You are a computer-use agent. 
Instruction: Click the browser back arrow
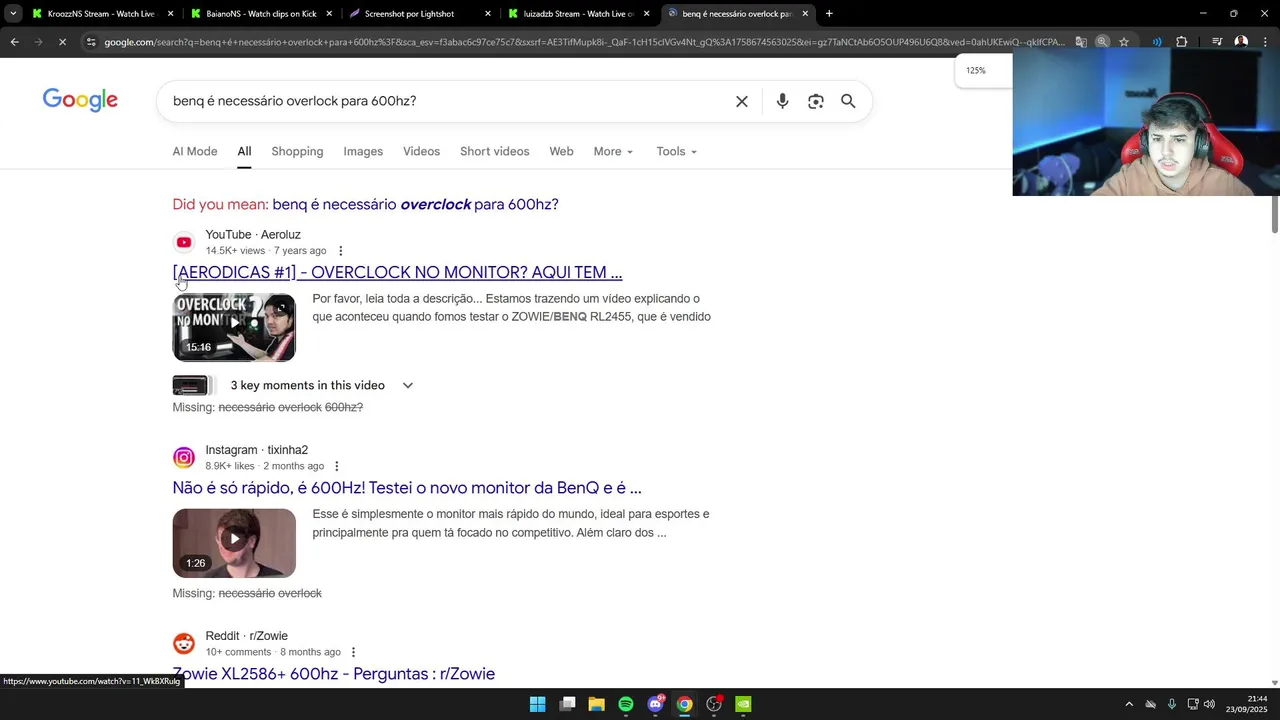click(14, 42)
